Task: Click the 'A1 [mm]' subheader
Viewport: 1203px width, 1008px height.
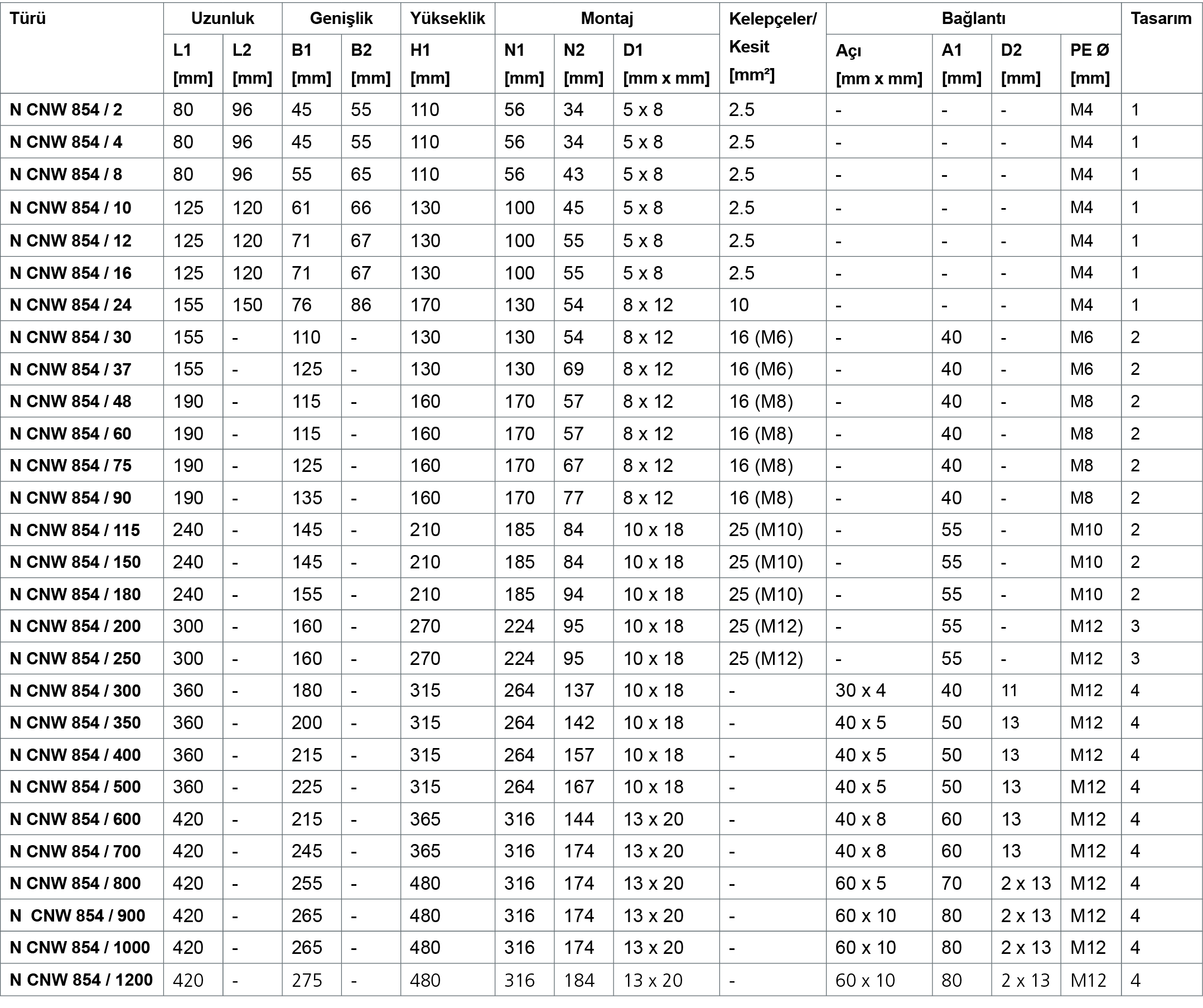Action: pos(962,64)
